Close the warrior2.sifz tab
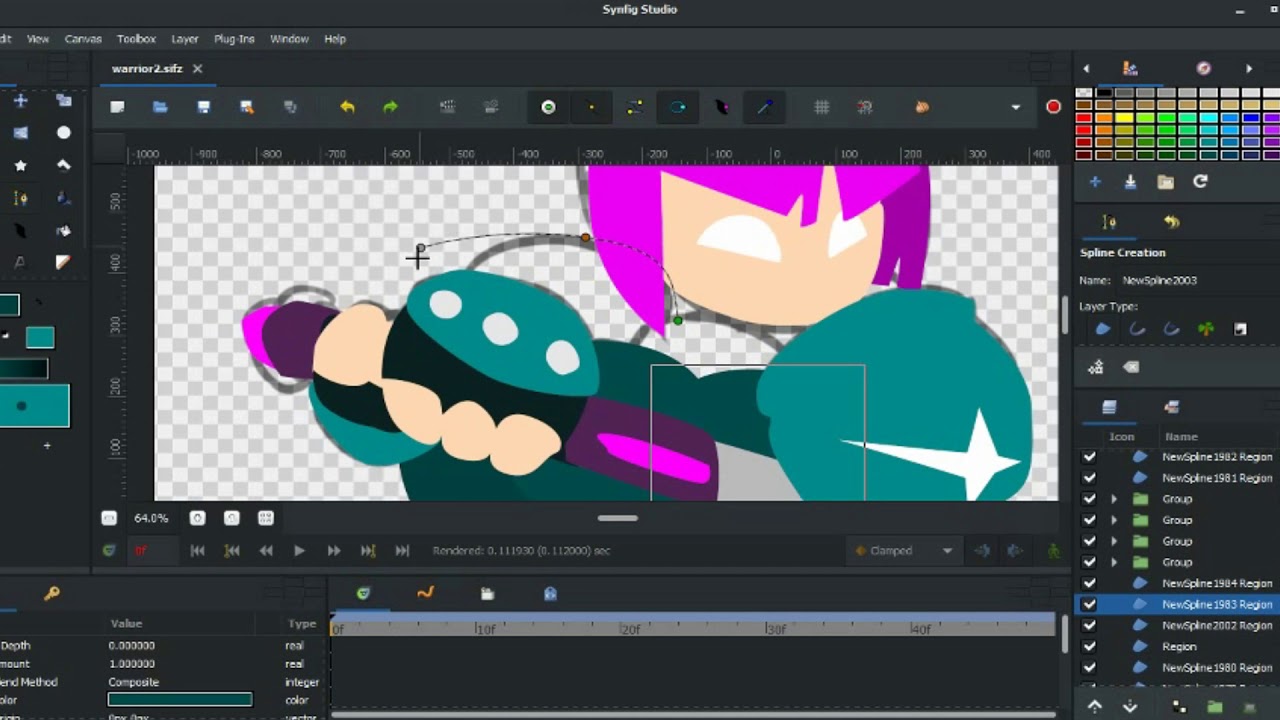Screen dimensions: 1280x720 (x=197, y=68)
